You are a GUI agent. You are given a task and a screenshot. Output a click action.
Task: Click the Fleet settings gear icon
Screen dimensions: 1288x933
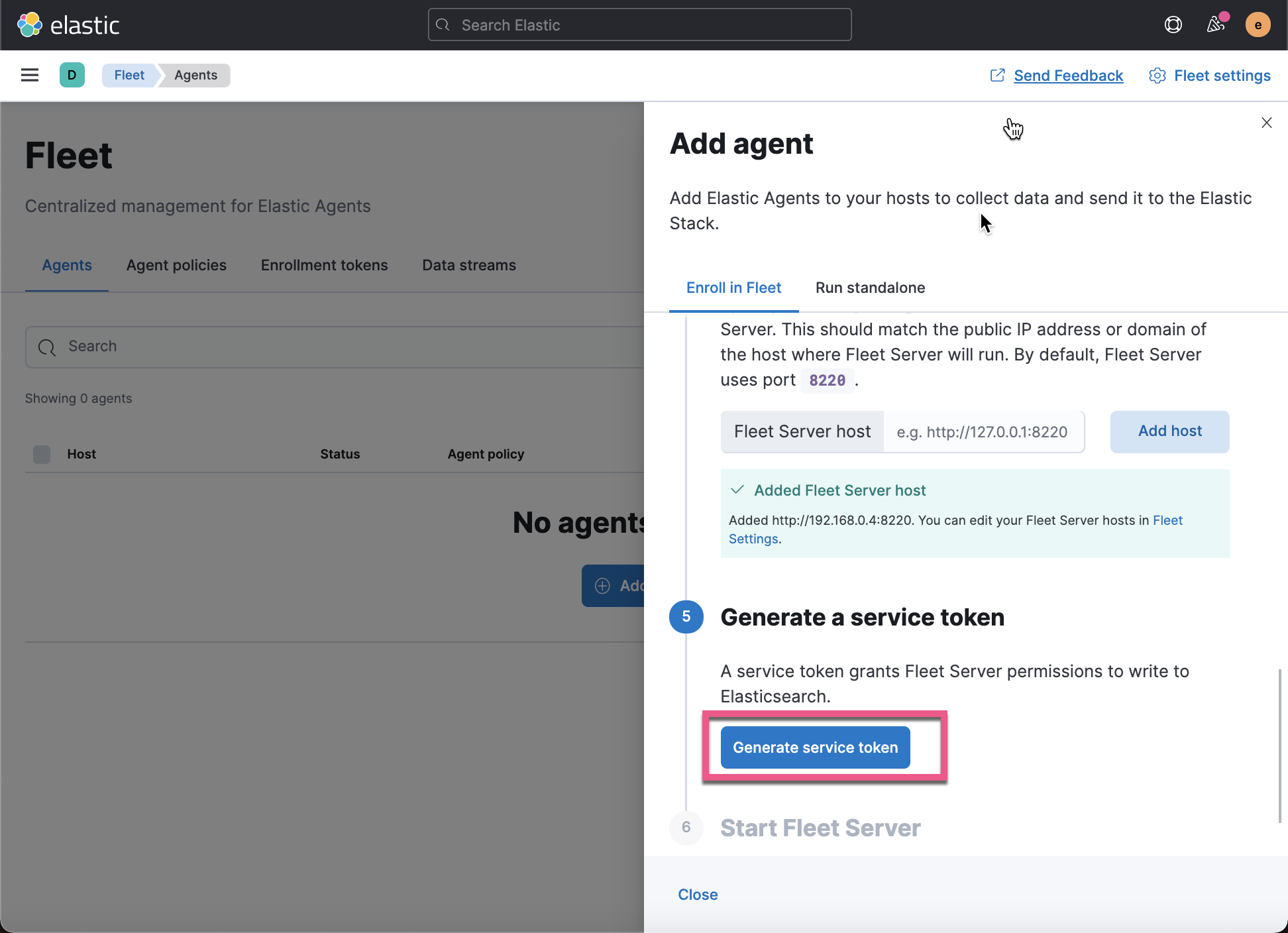[x=1157, y=76]
